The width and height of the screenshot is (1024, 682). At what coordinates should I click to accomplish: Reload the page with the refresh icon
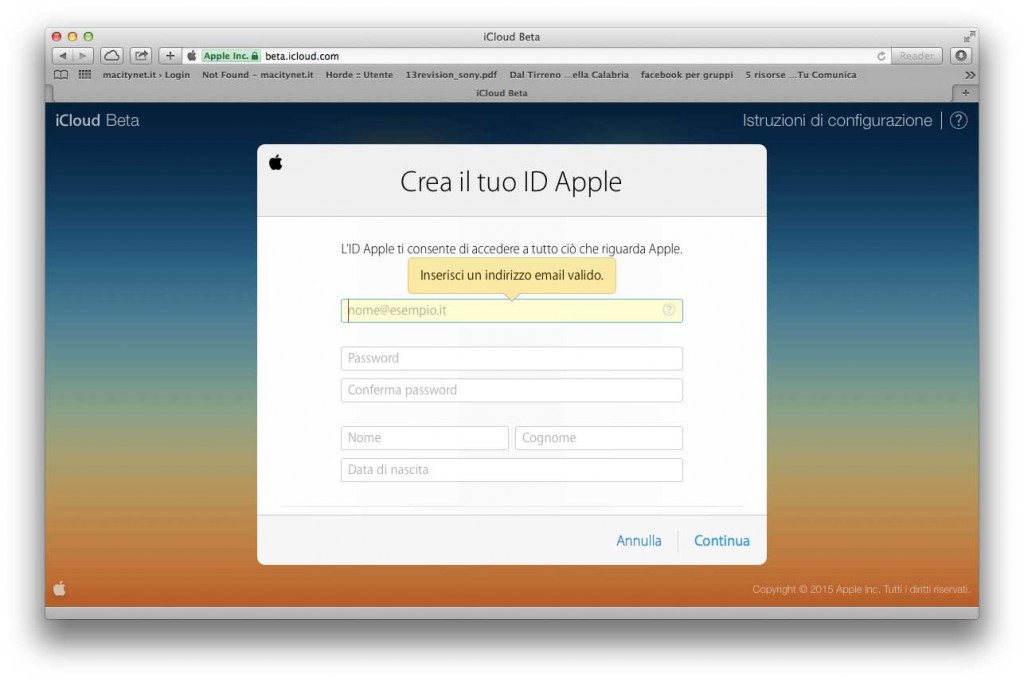[x=881, y=56]
